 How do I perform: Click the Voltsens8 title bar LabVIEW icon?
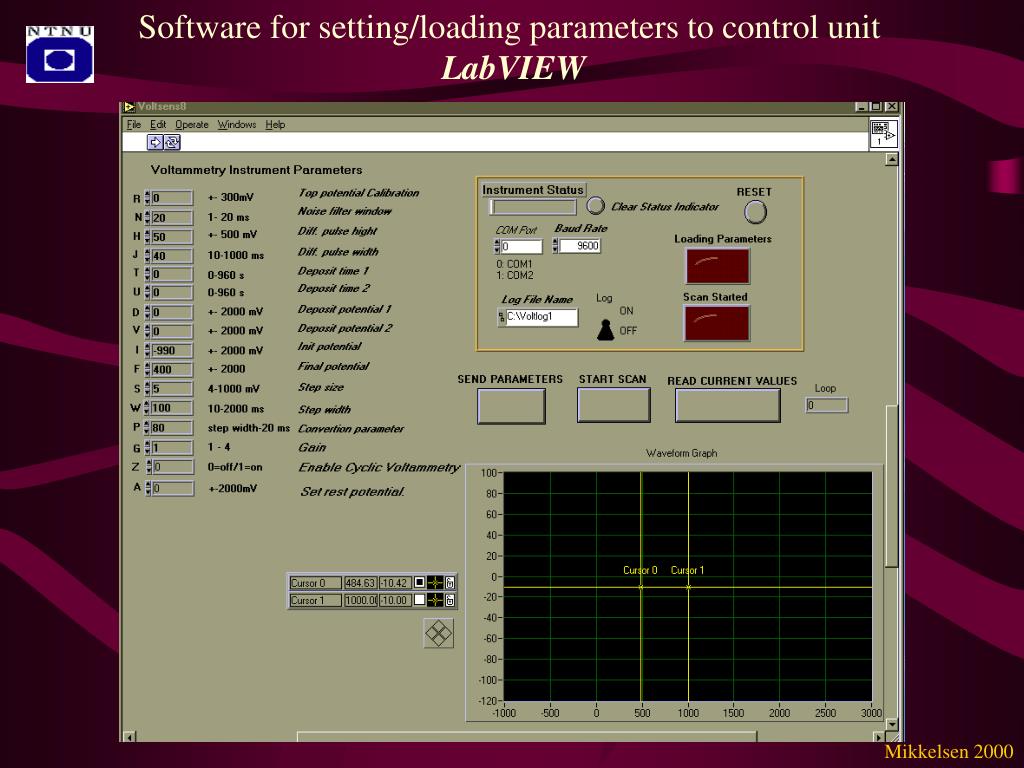pyautogui.click(x=129, y=106)
